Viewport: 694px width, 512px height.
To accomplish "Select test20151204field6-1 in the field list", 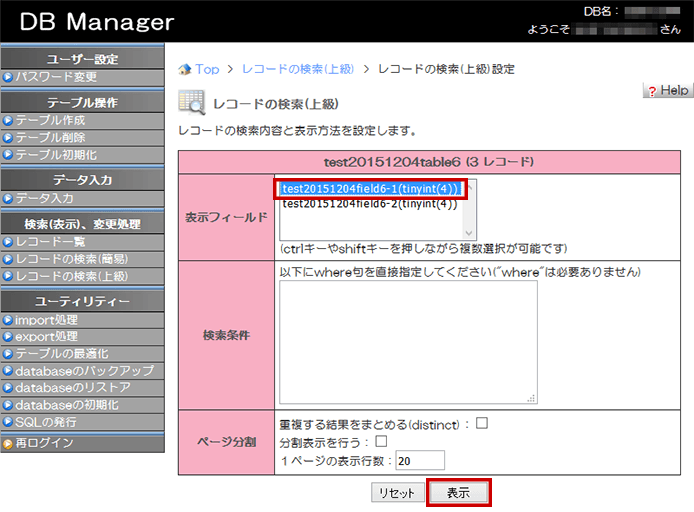I will [x=369, y=189].
